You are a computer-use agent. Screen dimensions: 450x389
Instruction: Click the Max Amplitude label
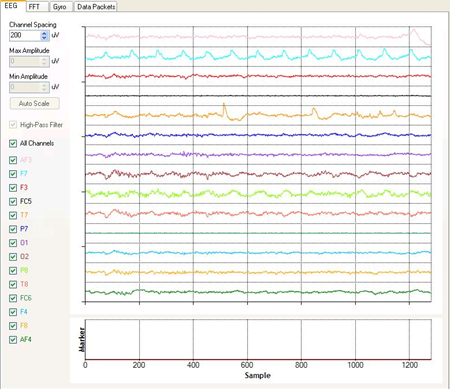[29, 51]
